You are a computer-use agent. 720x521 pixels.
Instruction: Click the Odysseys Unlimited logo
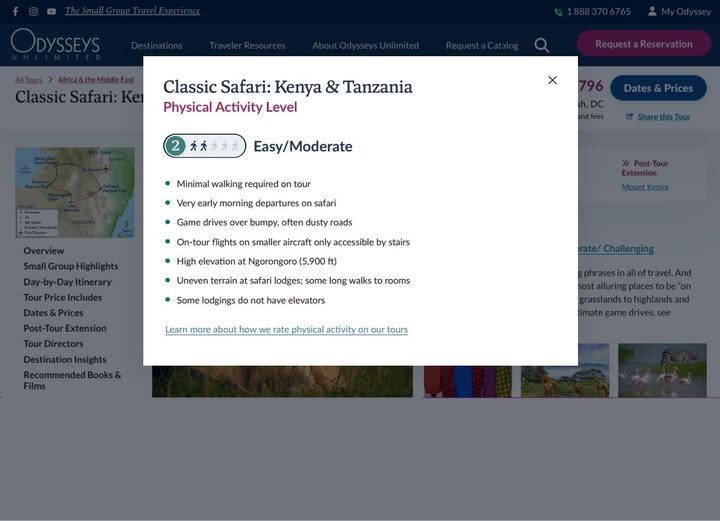point(56,45)
